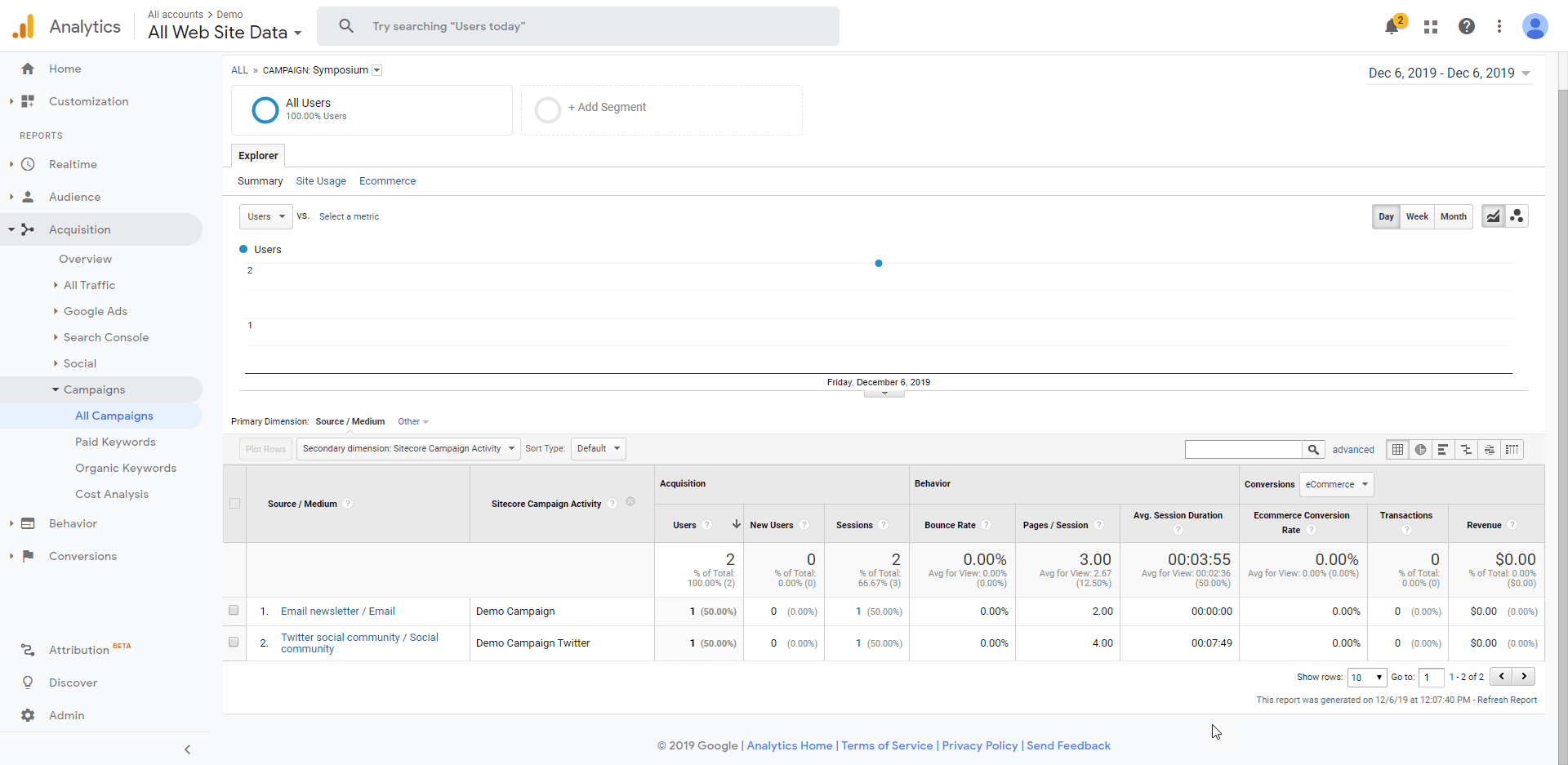Screen dimensions: 1568x765
Task: Expand the Realtime reports section
Action: pos(11,164)
